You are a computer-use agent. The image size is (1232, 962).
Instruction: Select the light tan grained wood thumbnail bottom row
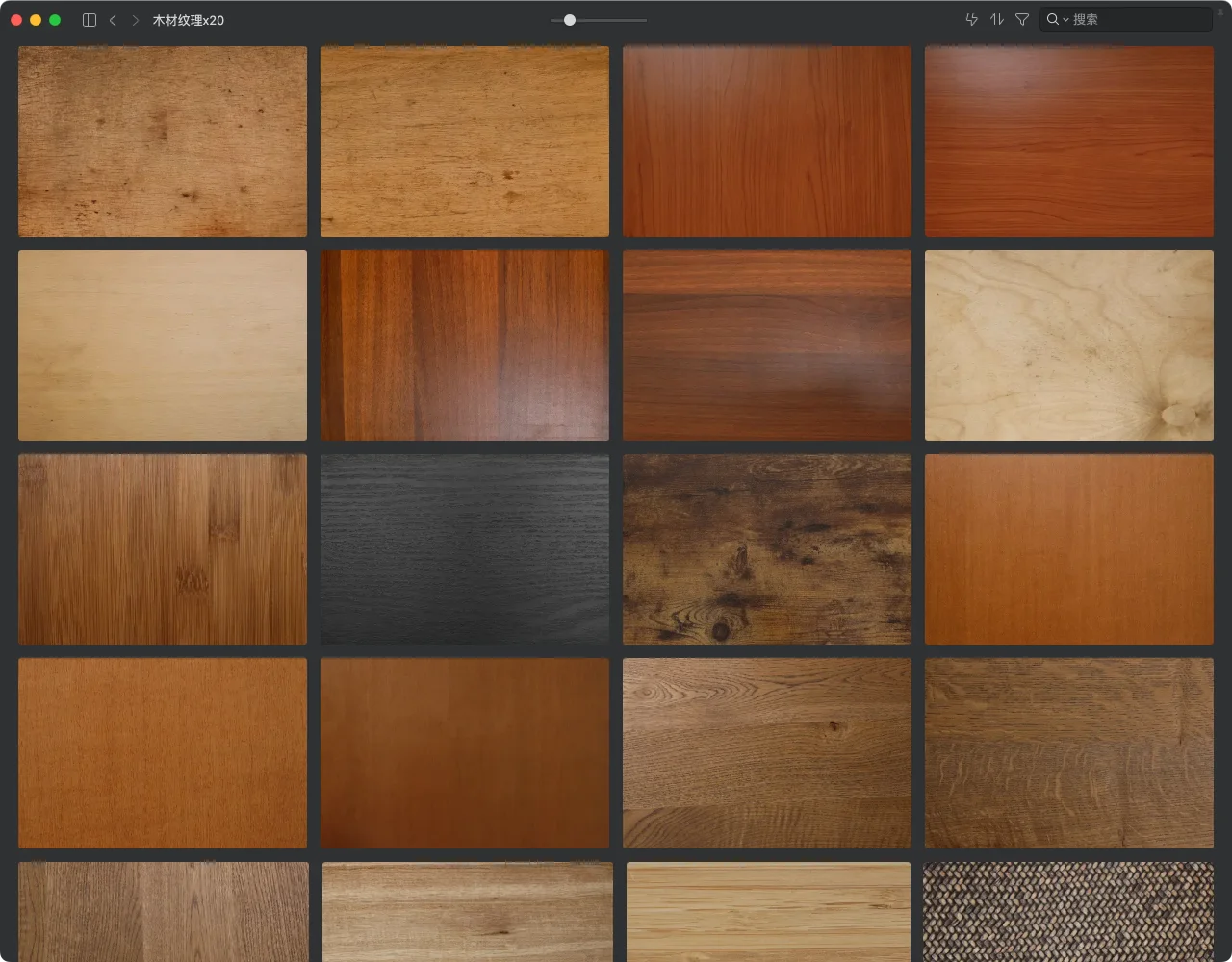click(468, 912)
